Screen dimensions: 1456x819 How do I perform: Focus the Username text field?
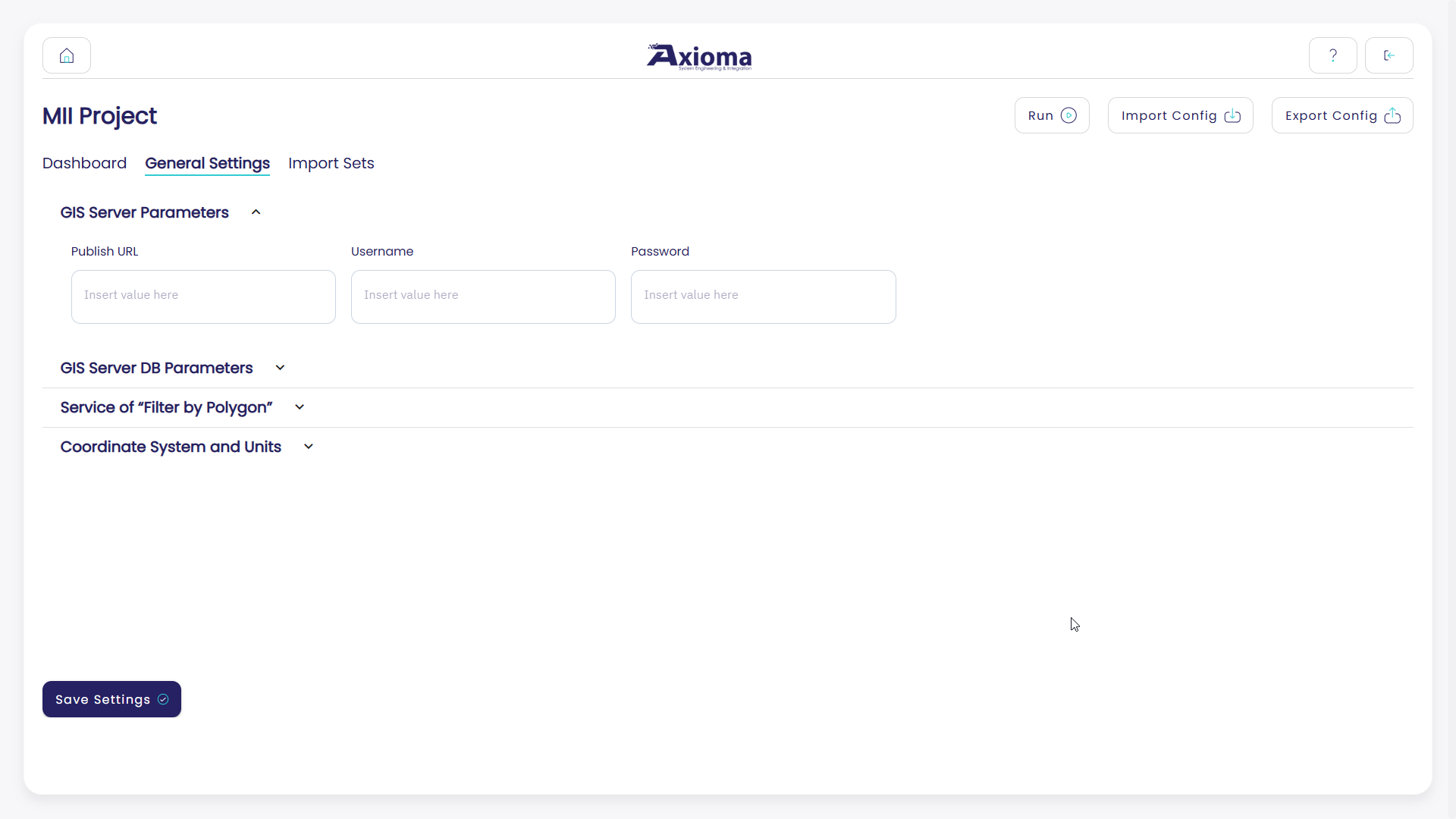click(x=483, y=297)
